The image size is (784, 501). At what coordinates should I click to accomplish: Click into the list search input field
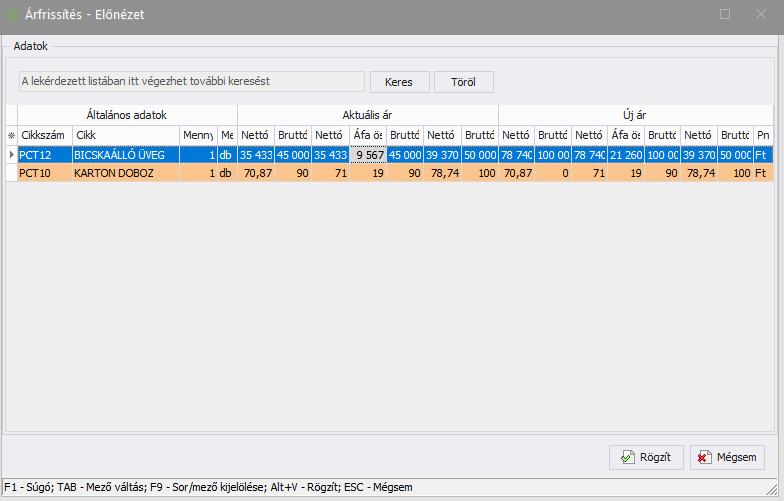[x=192, y=81]
